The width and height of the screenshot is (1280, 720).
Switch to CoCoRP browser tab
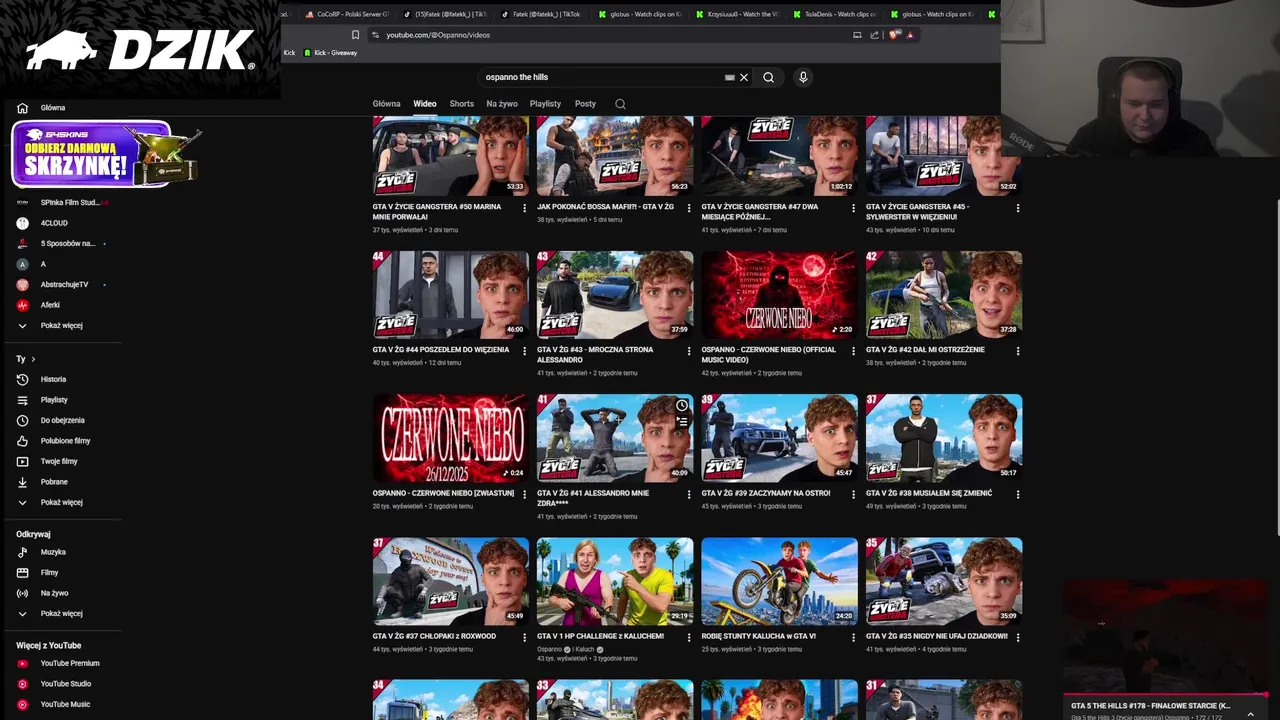point(346,14)
